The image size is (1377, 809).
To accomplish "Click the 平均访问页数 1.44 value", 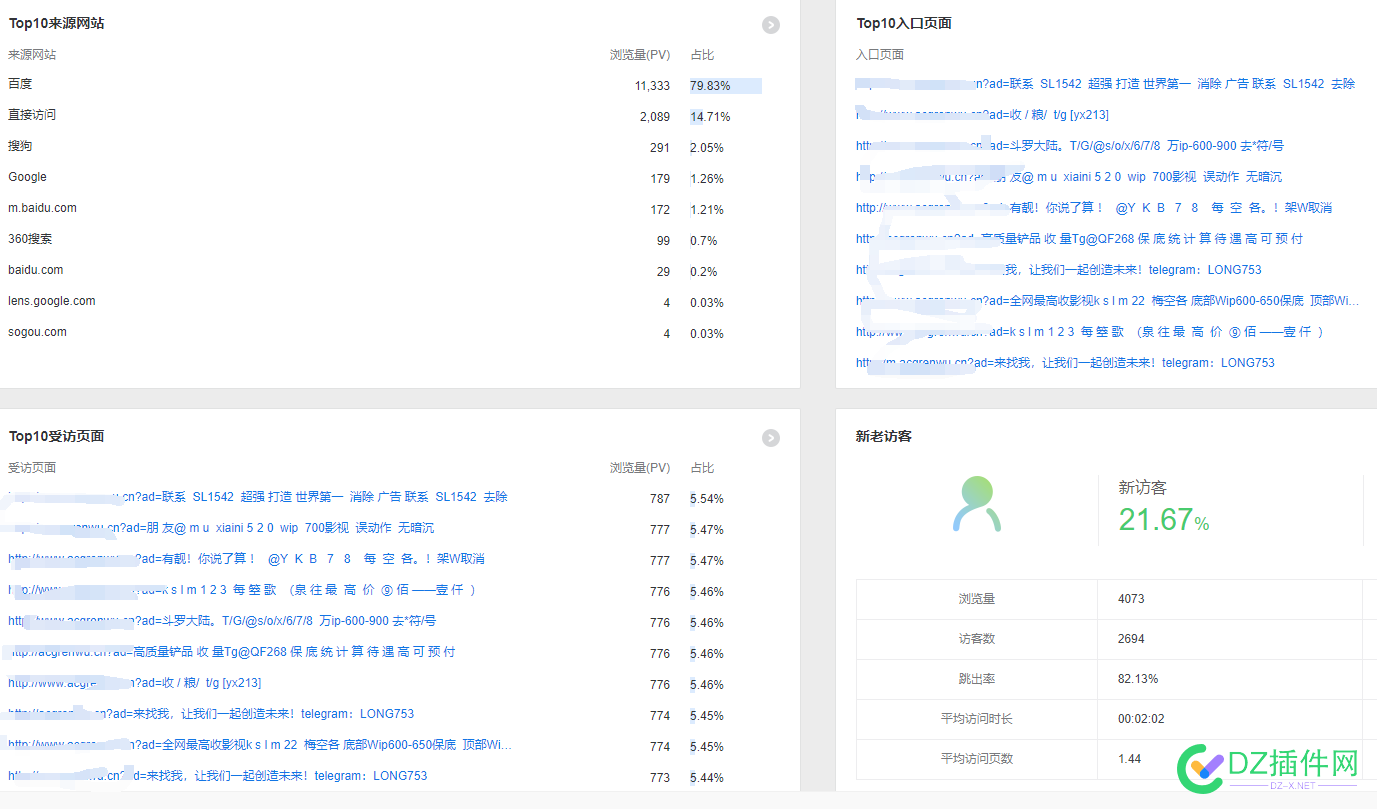I will click(x=1129, y=759).
